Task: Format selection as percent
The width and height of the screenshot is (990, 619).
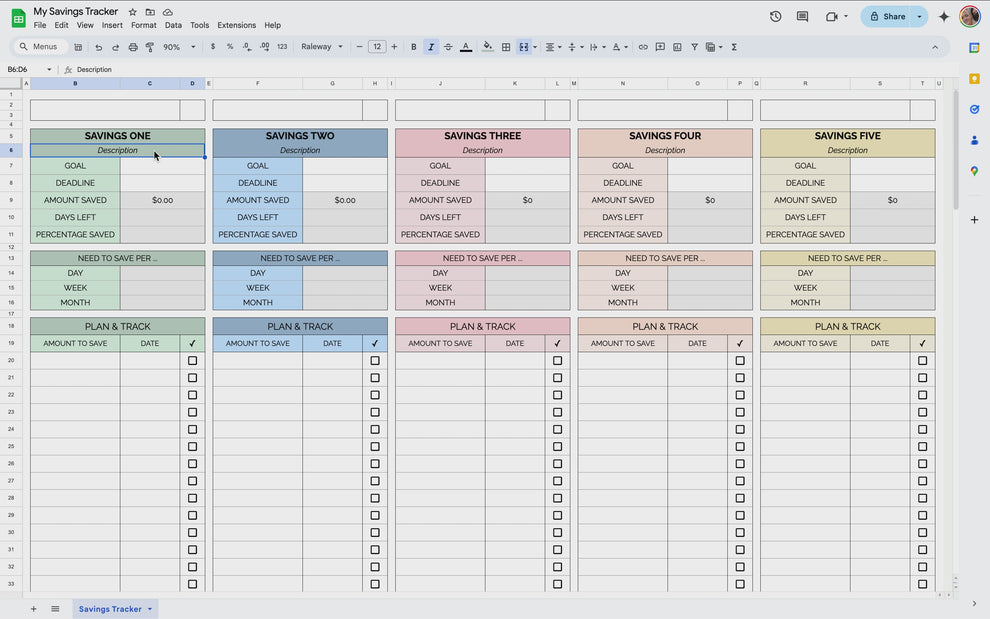Action: point(229,46)
